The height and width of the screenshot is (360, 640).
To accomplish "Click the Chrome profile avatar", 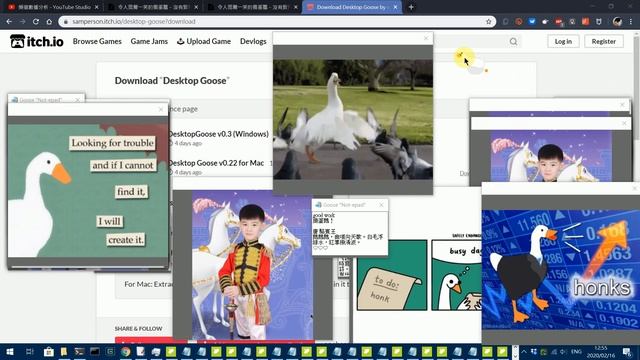I will (617, 22).
